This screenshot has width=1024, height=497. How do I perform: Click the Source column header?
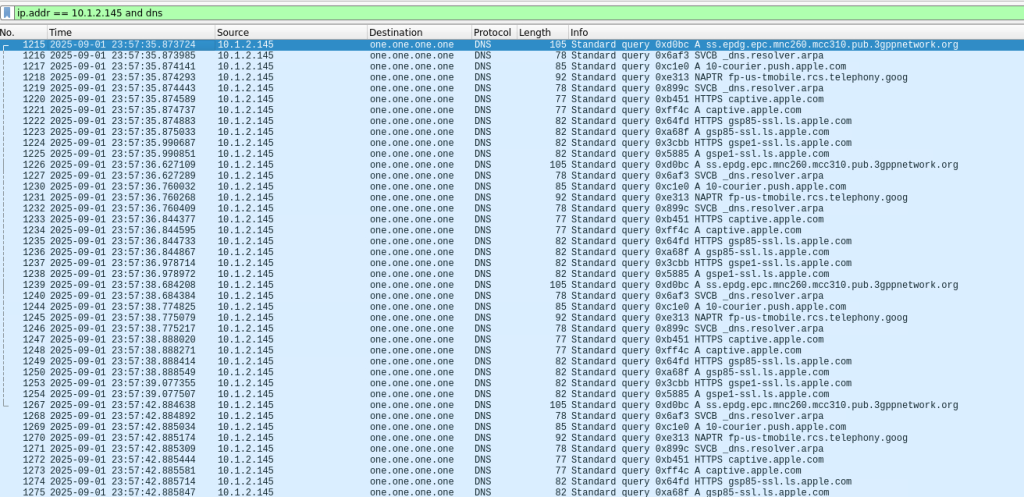coord(290,33)
